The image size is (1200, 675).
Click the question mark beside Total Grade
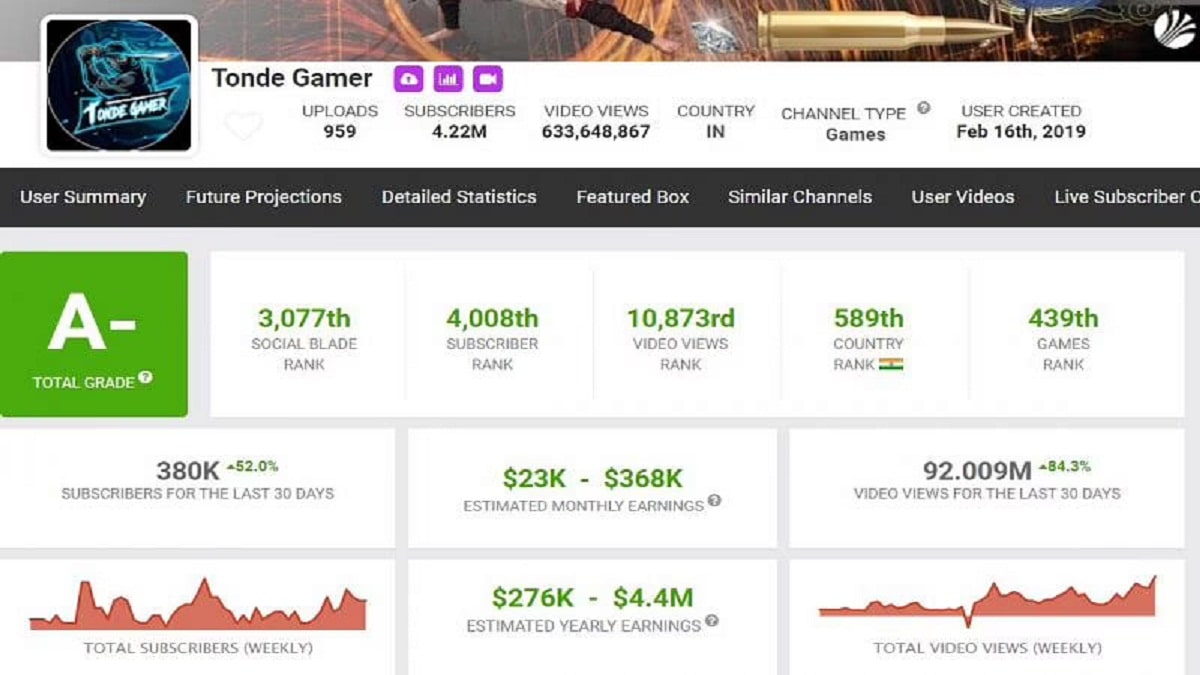coord(145,377)
